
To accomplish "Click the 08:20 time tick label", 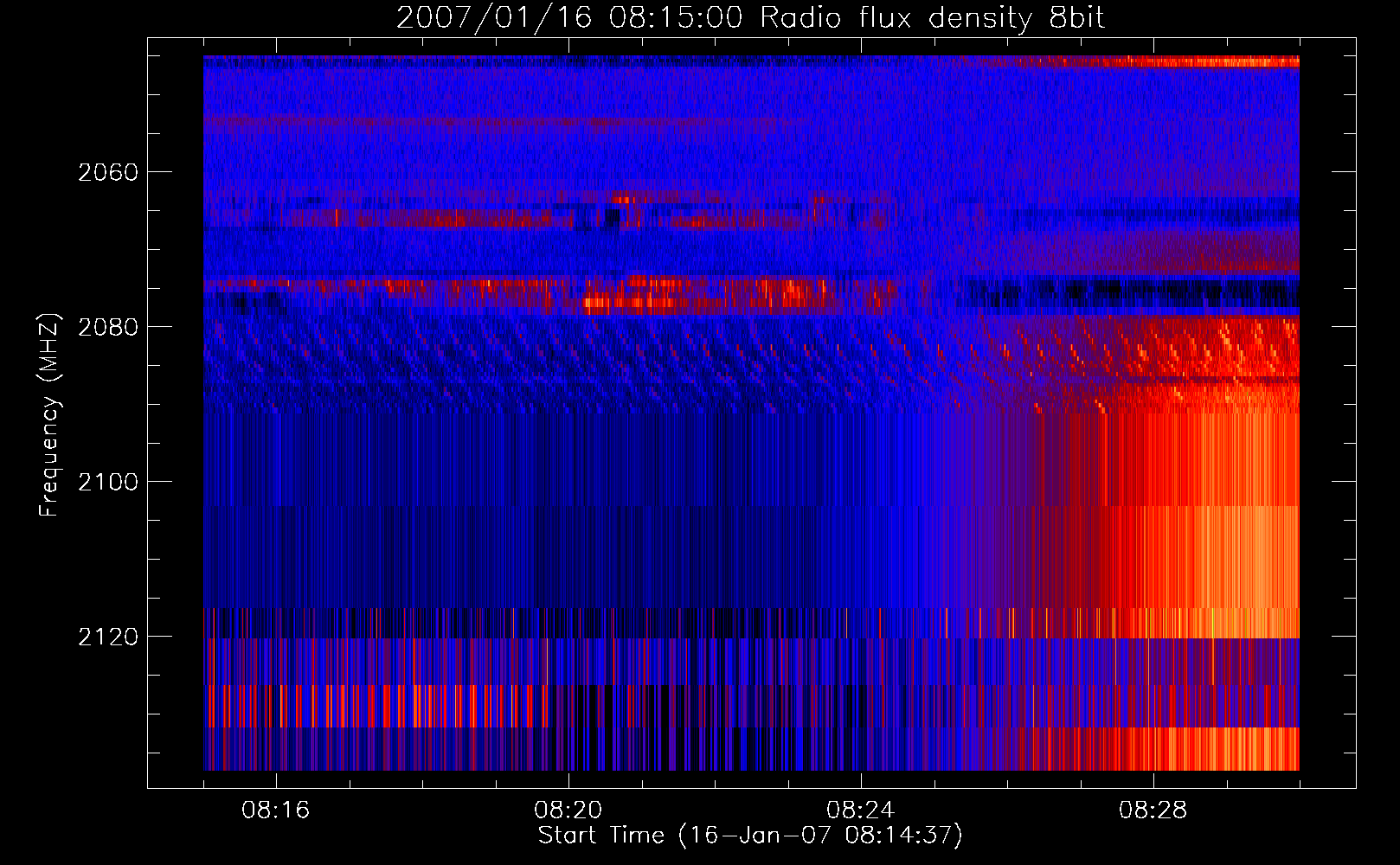I will (x=568, y=811).
